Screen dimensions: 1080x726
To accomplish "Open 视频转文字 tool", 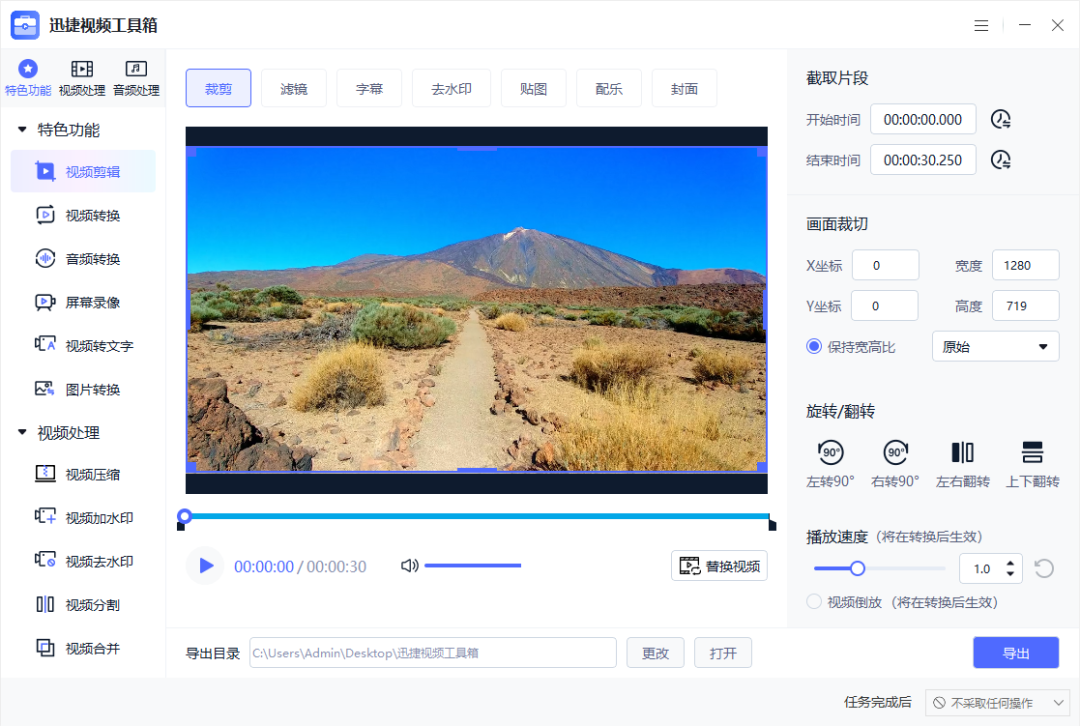I will (83, 346).
